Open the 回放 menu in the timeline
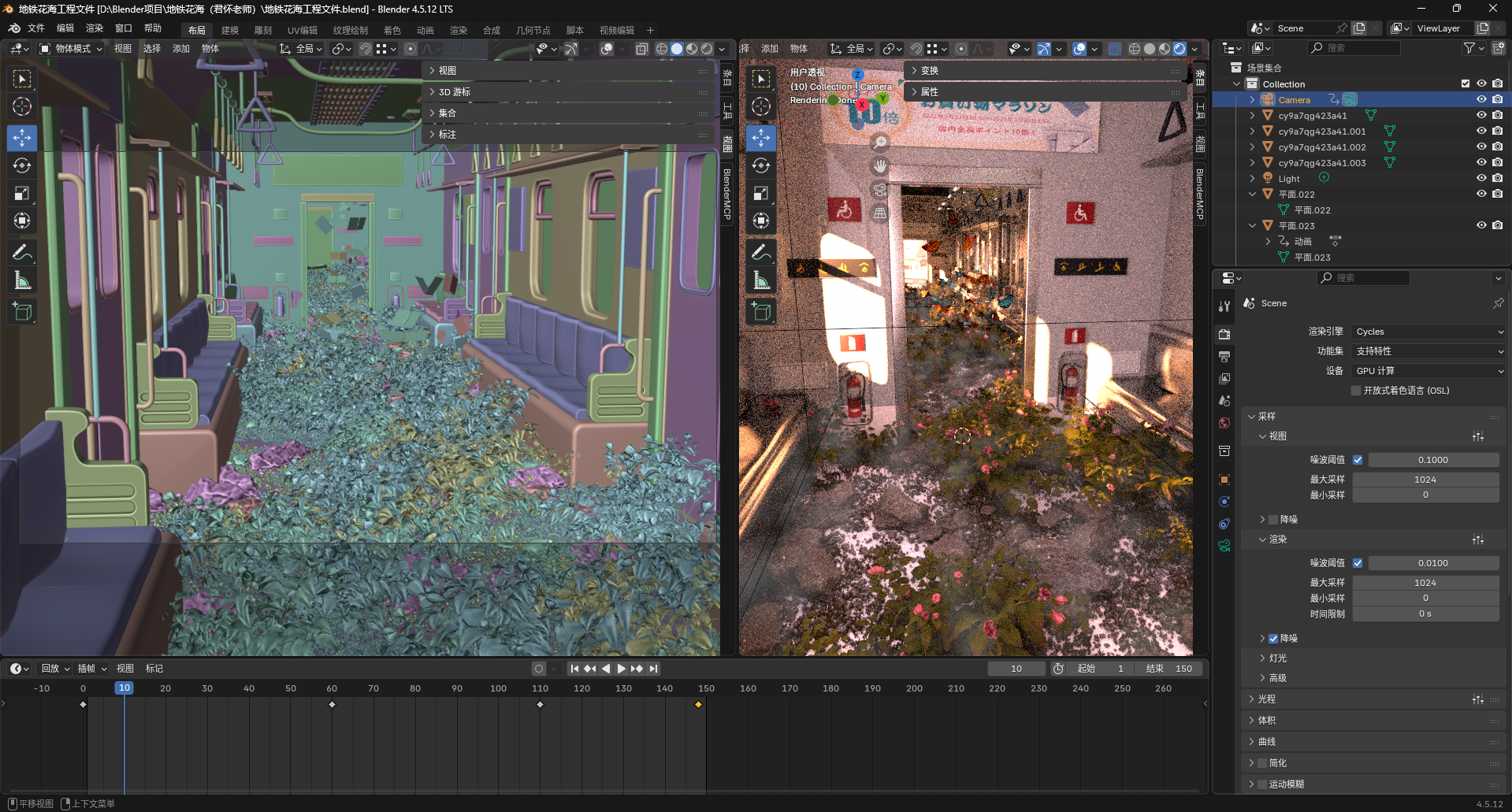Screen dimensions: 1512x812 tap(54, 669)
